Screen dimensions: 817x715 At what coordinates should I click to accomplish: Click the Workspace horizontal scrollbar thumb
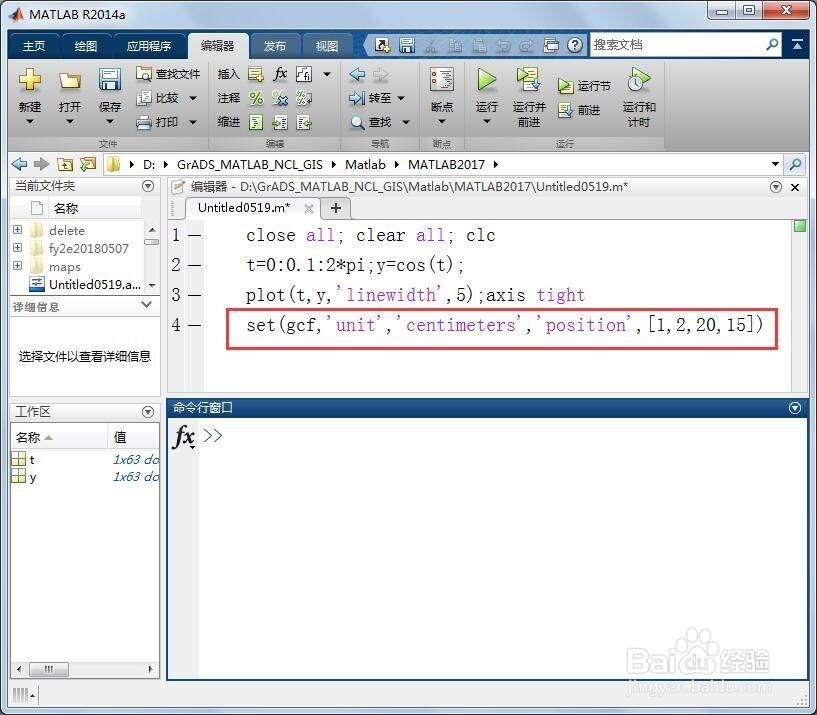[48, 669]
